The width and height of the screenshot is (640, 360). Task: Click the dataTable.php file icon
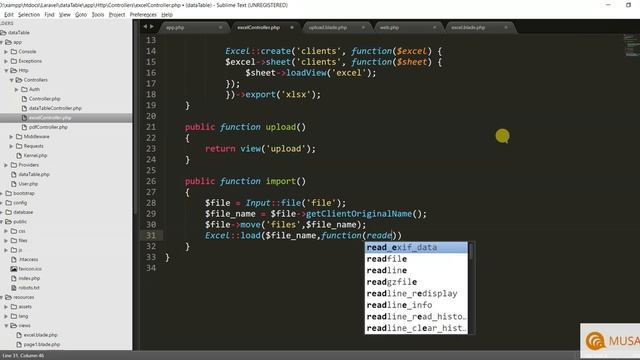click(14, 174)
